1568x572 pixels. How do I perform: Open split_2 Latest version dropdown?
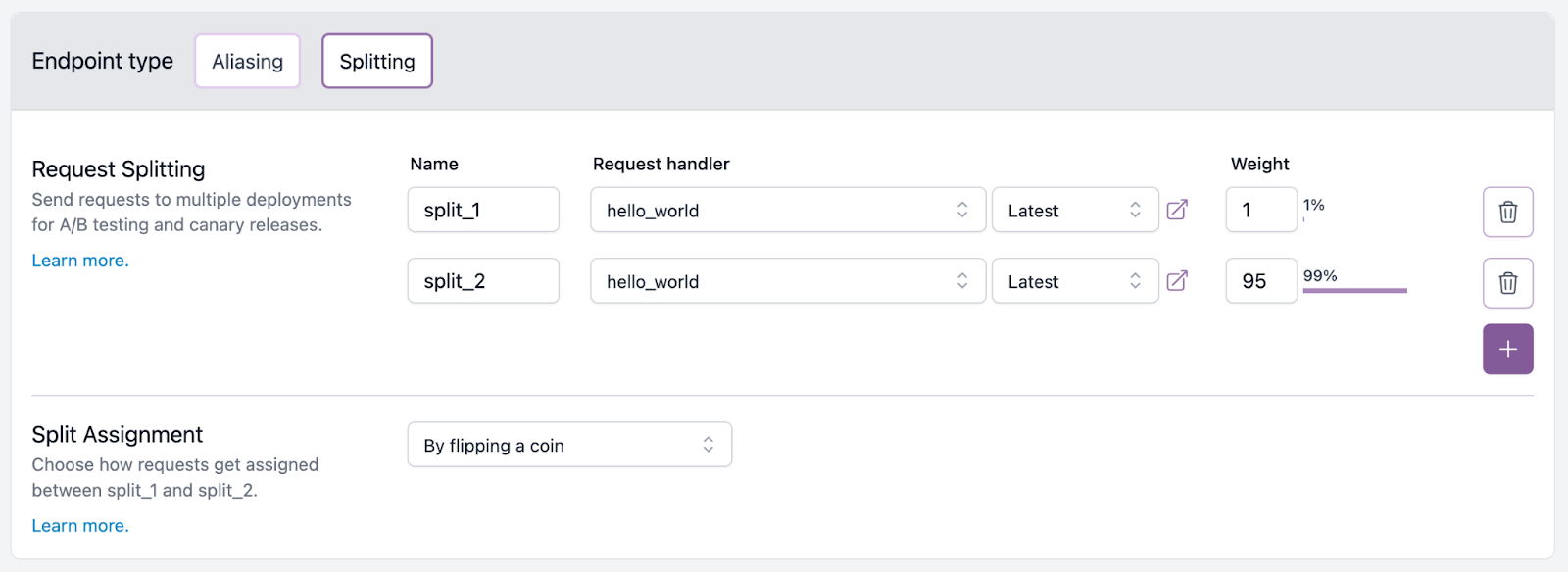click(x=1075, y=281)
